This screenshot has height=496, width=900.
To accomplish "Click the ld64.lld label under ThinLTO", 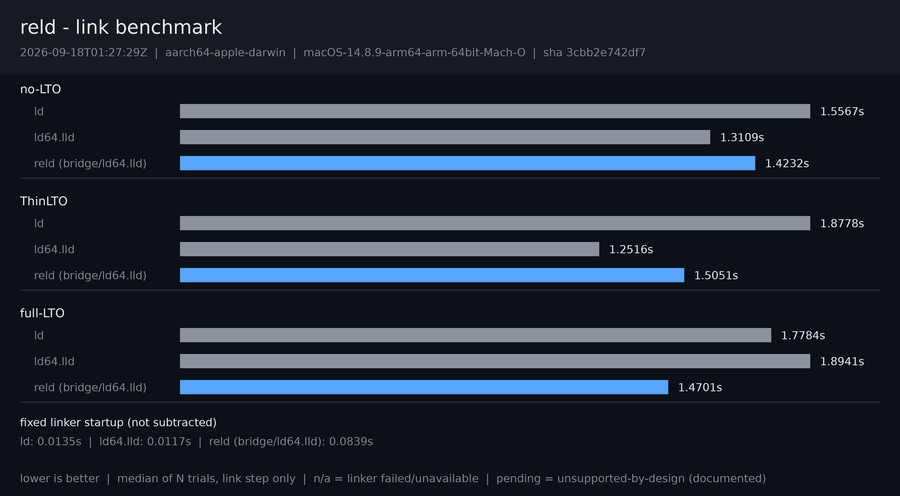I will [x=54, y=249].
